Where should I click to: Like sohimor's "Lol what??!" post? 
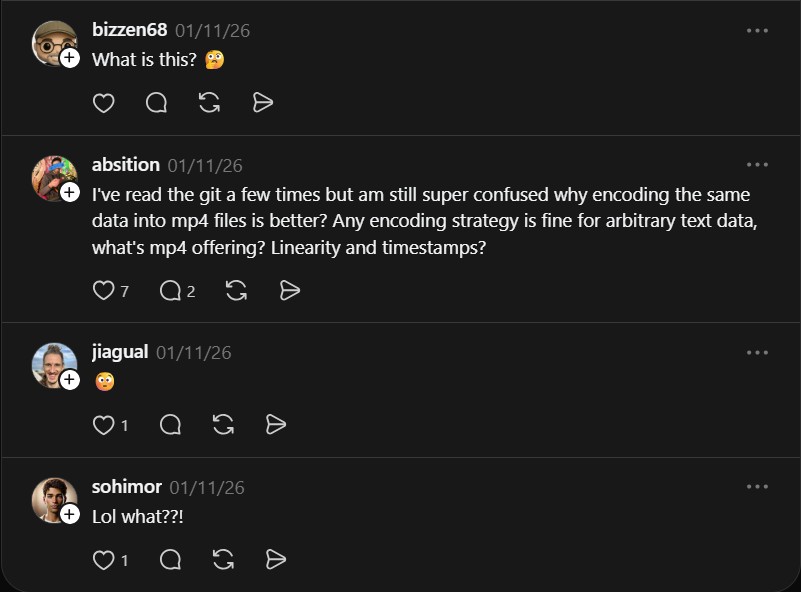(x=103, y=560)
